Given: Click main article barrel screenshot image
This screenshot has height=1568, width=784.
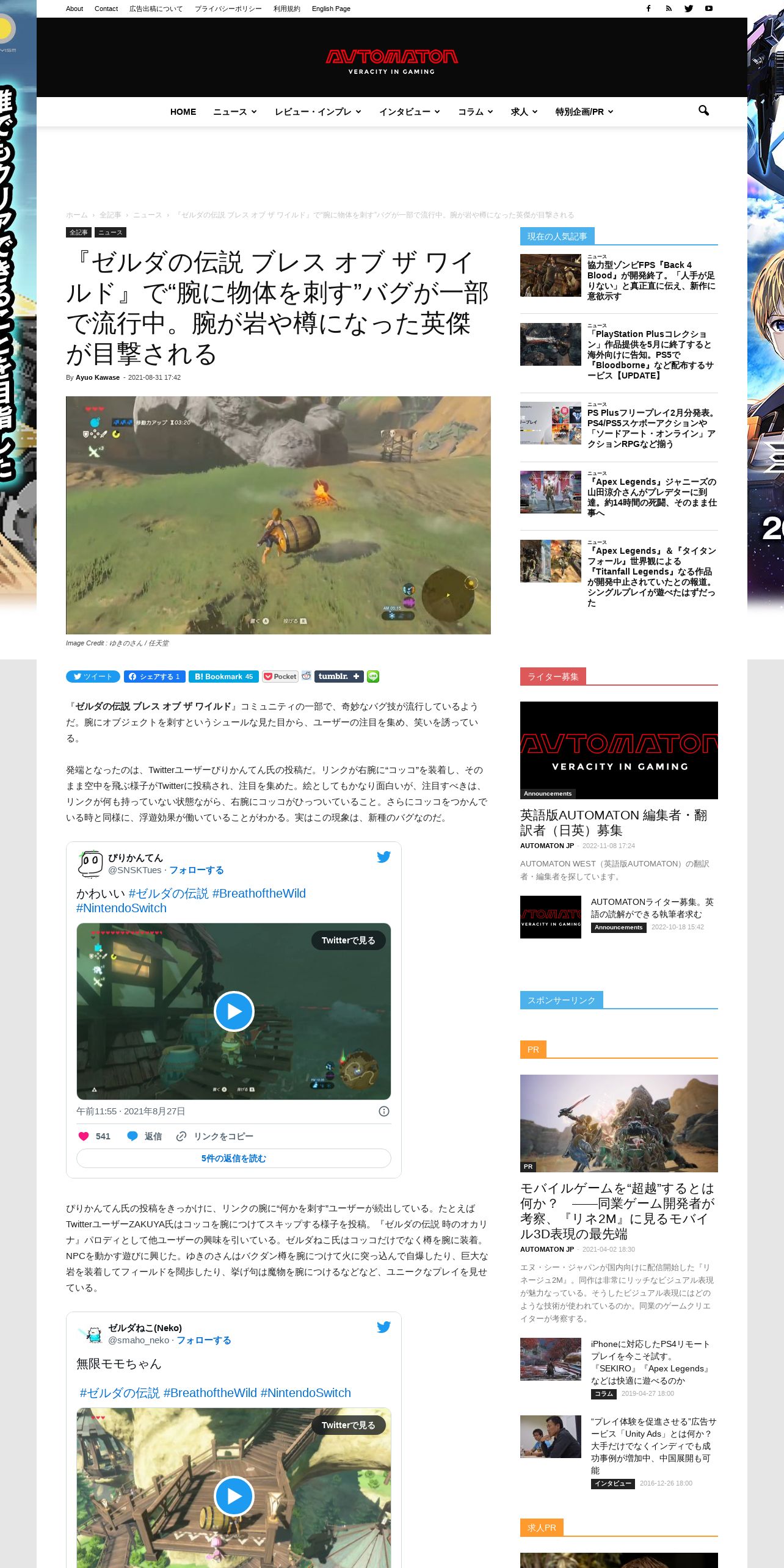Looking at the screenshot, I should 278,515.
